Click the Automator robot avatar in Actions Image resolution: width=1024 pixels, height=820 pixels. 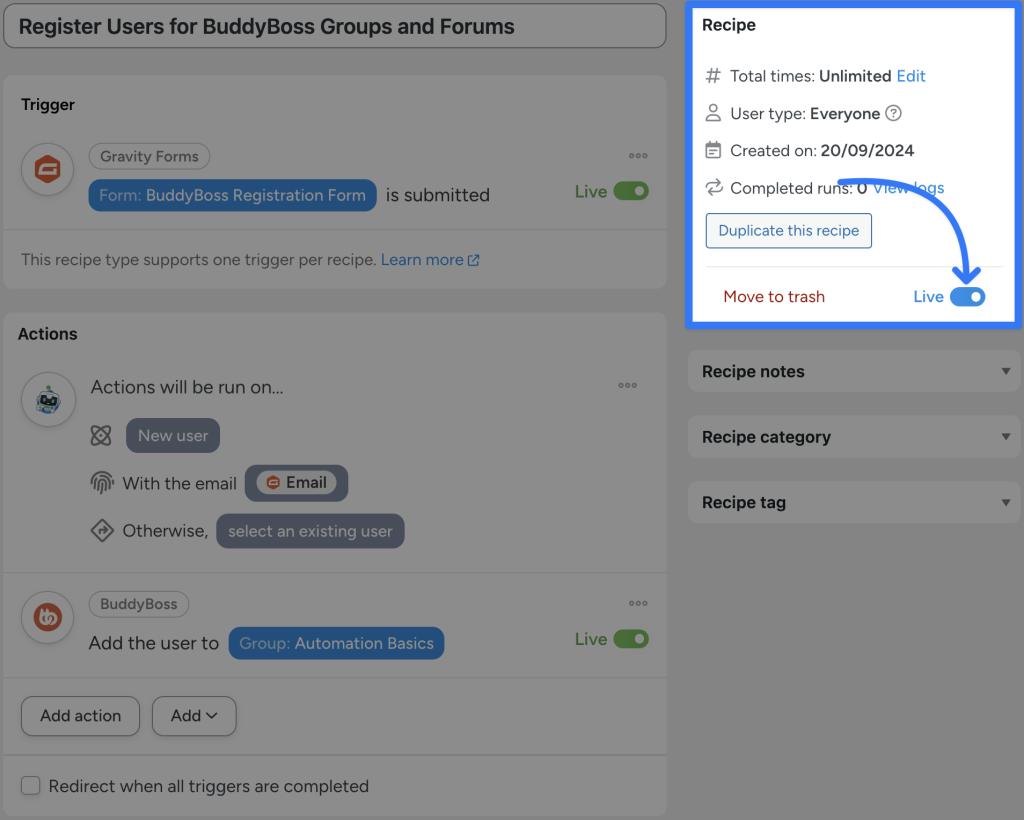48,399
